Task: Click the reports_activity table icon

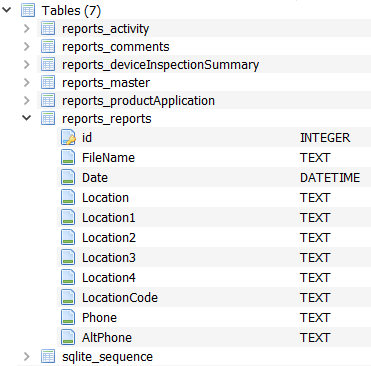Action: pos(48,29)
